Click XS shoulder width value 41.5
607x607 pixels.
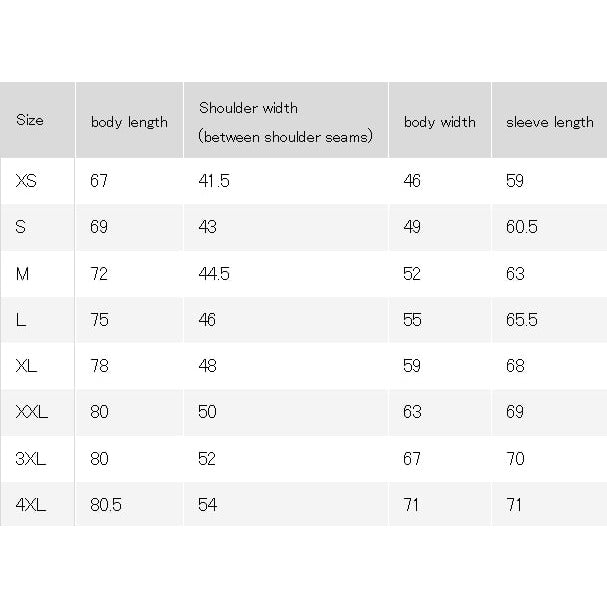(214, 181)
